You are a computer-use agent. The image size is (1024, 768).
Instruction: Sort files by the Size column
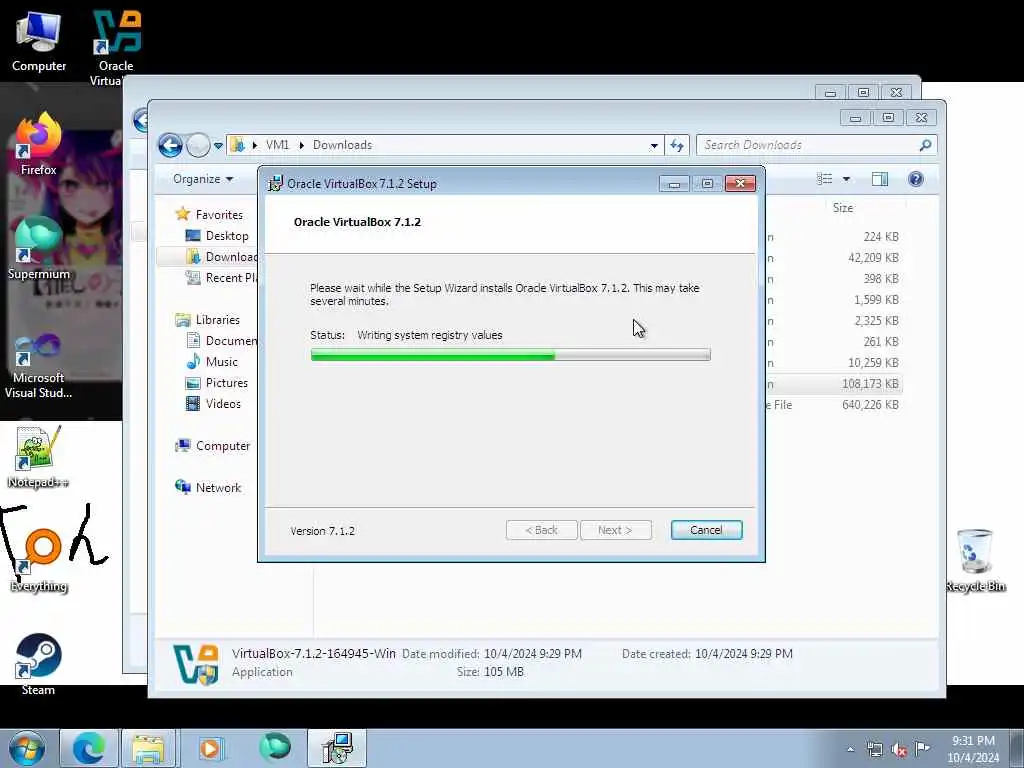pyautogui.click(x=842, y=208)
